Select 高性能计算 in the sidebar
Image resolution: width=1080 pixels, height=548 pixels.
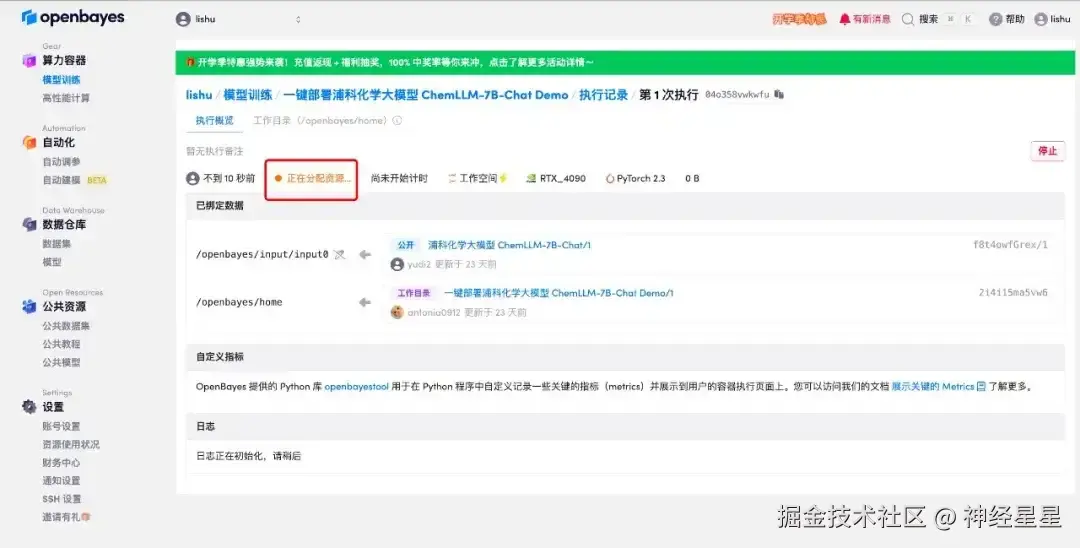(x=66, y=98)
